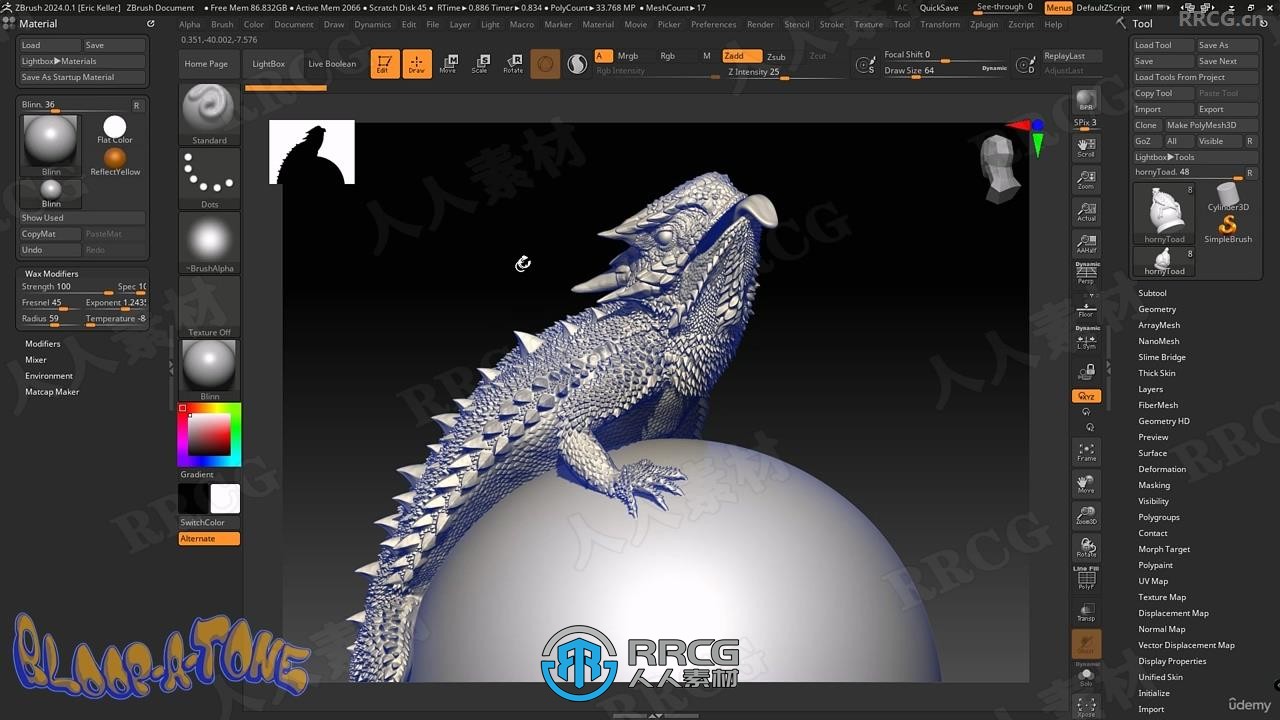
Task: Expand the Polygroups section
Action: coord(1159,517)
